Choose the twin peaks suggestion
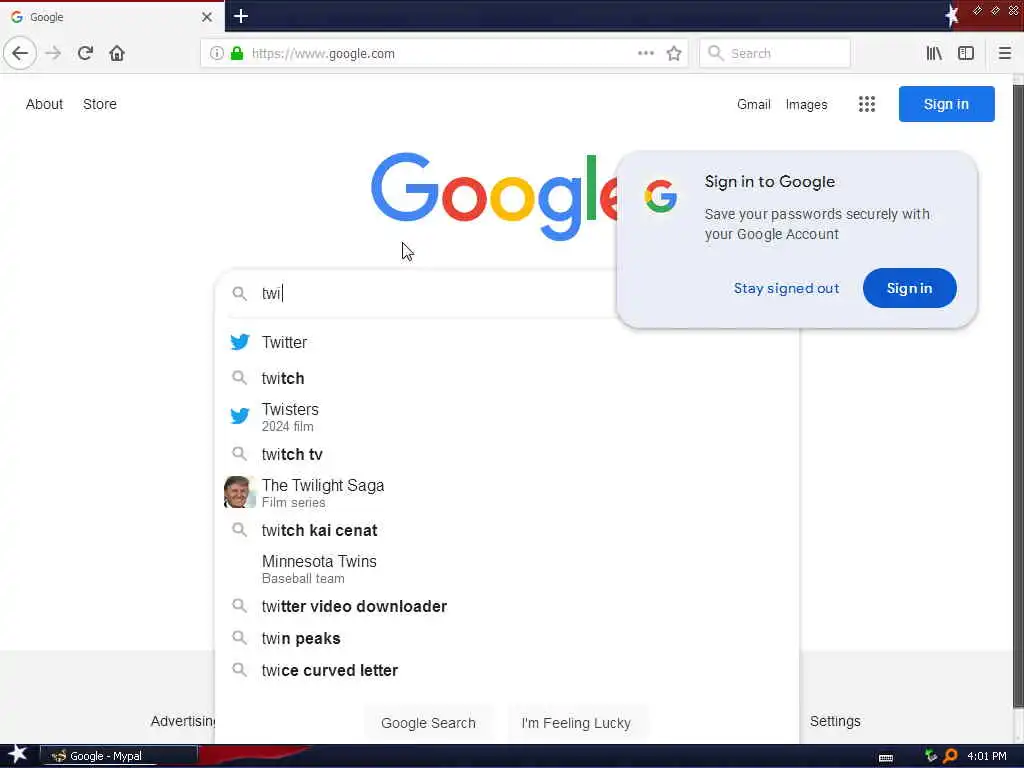 pos(507,638)
